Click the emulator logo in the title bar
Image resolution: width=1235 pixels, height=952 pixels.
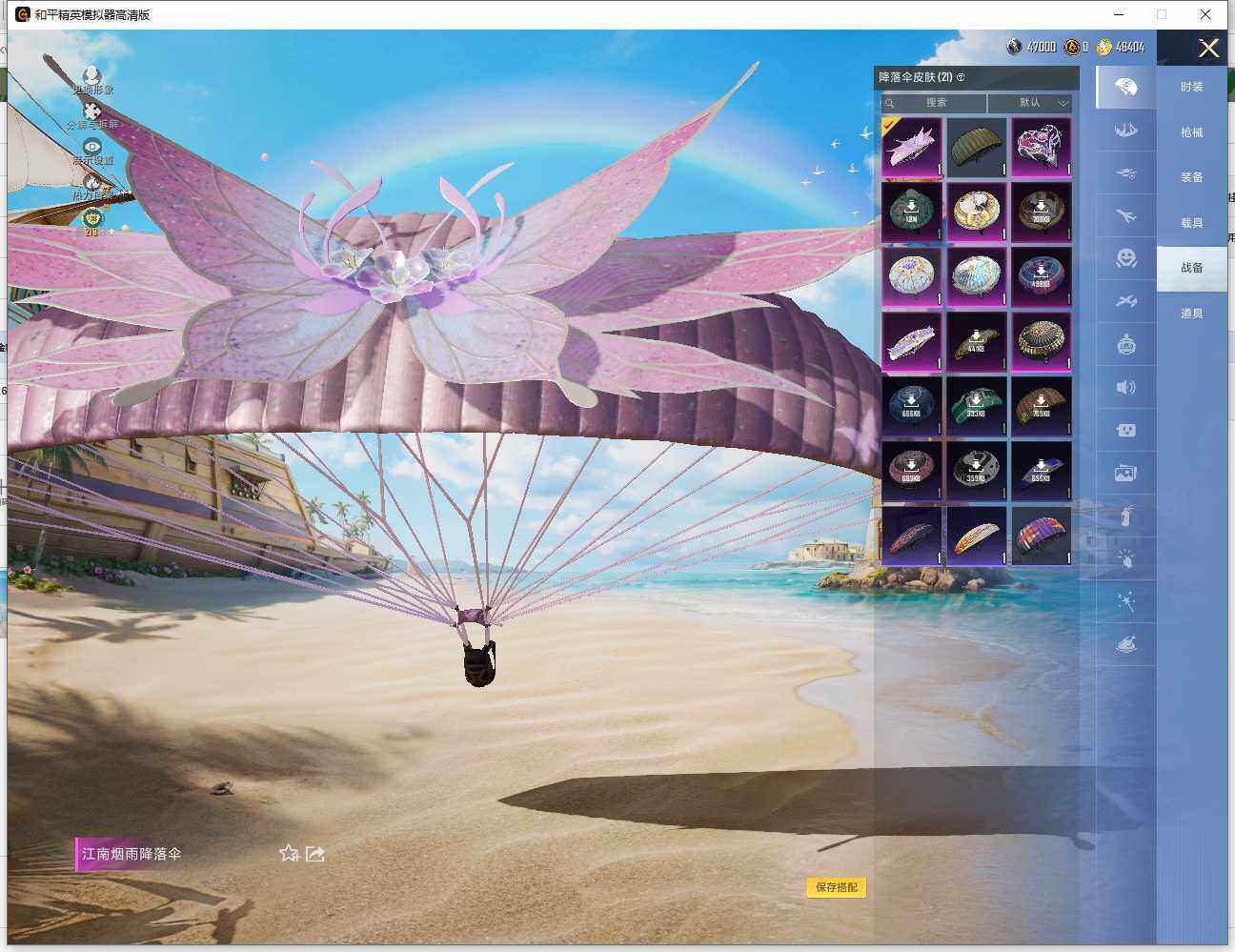click(22, 14)
